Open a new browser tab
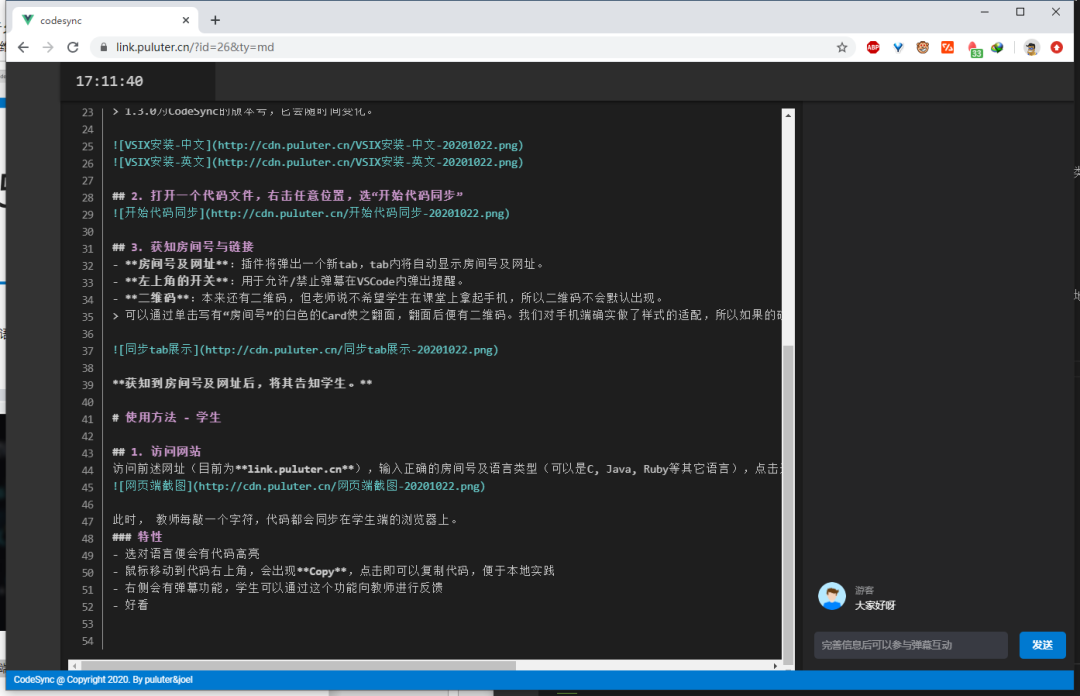The width and height of the screenshot is (1080, 696). tap(215, 21)
